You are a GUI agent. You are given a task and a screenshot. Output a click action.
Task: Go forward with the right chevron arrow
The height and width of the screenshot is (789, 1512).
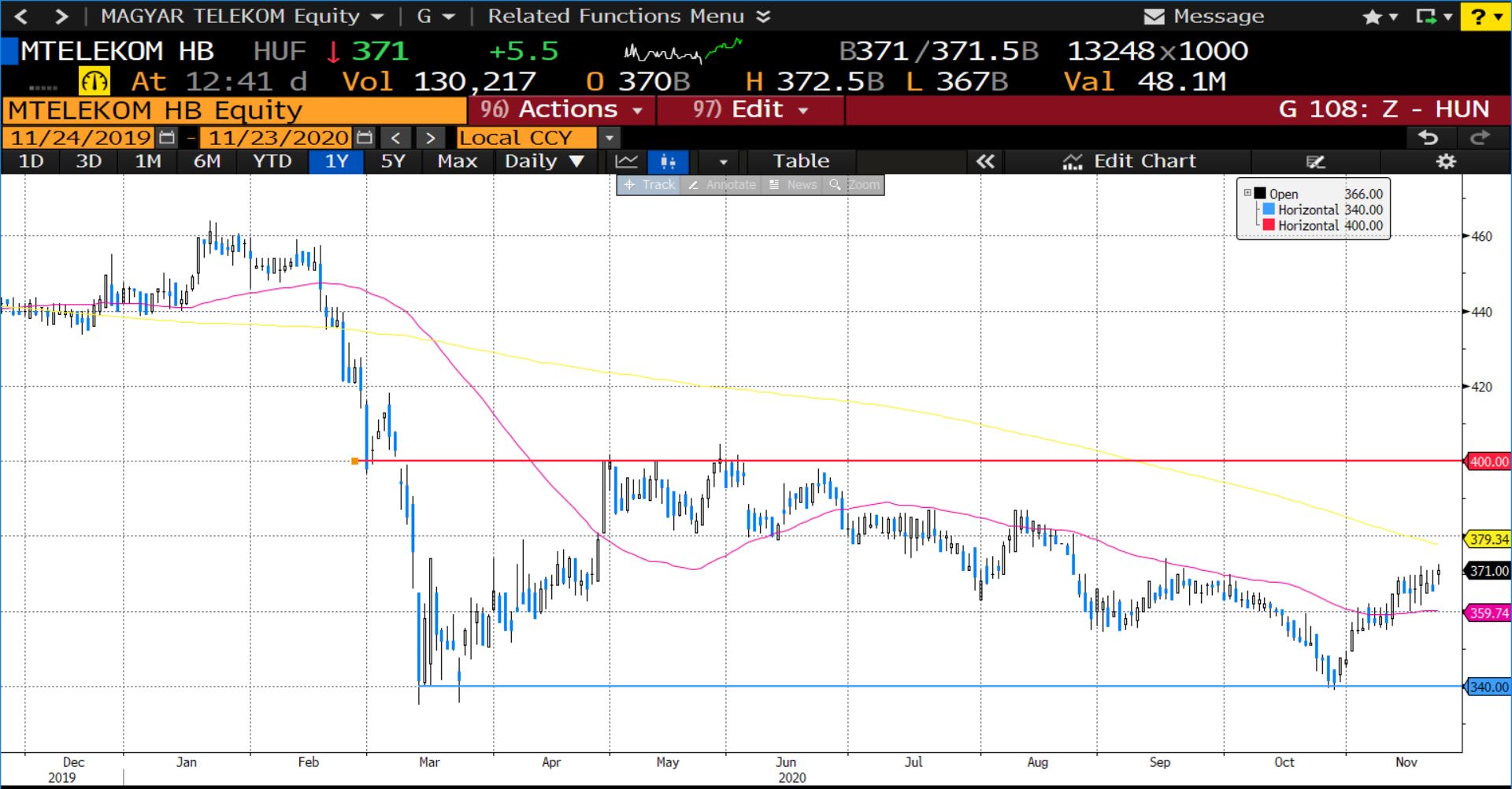pyautogui.click(x=61, y=16)
